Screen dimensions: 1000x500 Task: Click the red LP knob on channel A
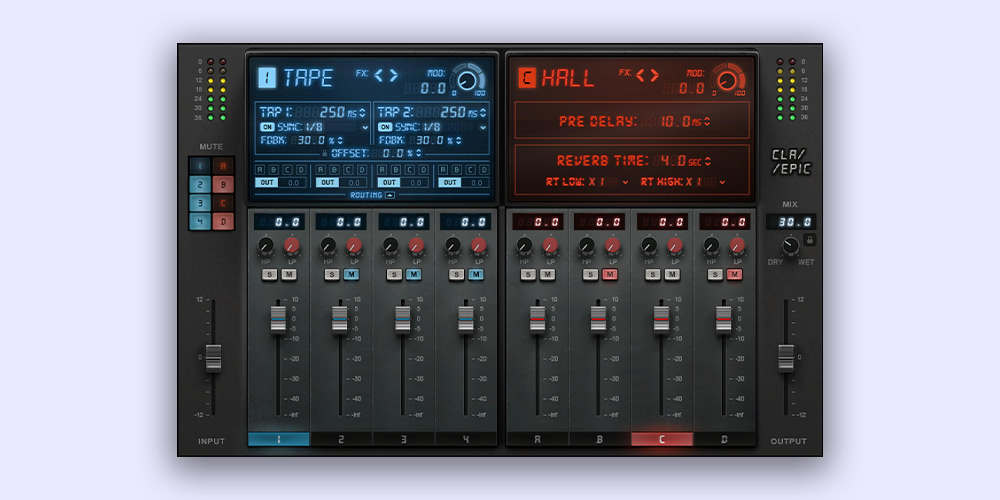click(549, 246)
